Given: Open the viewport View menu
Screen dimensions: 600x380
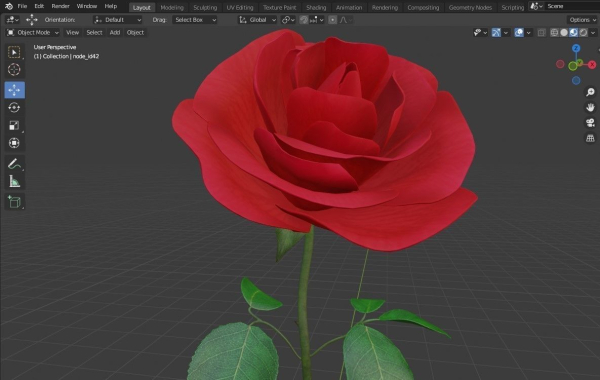Looking at the screenshot, I should [72, 33].
